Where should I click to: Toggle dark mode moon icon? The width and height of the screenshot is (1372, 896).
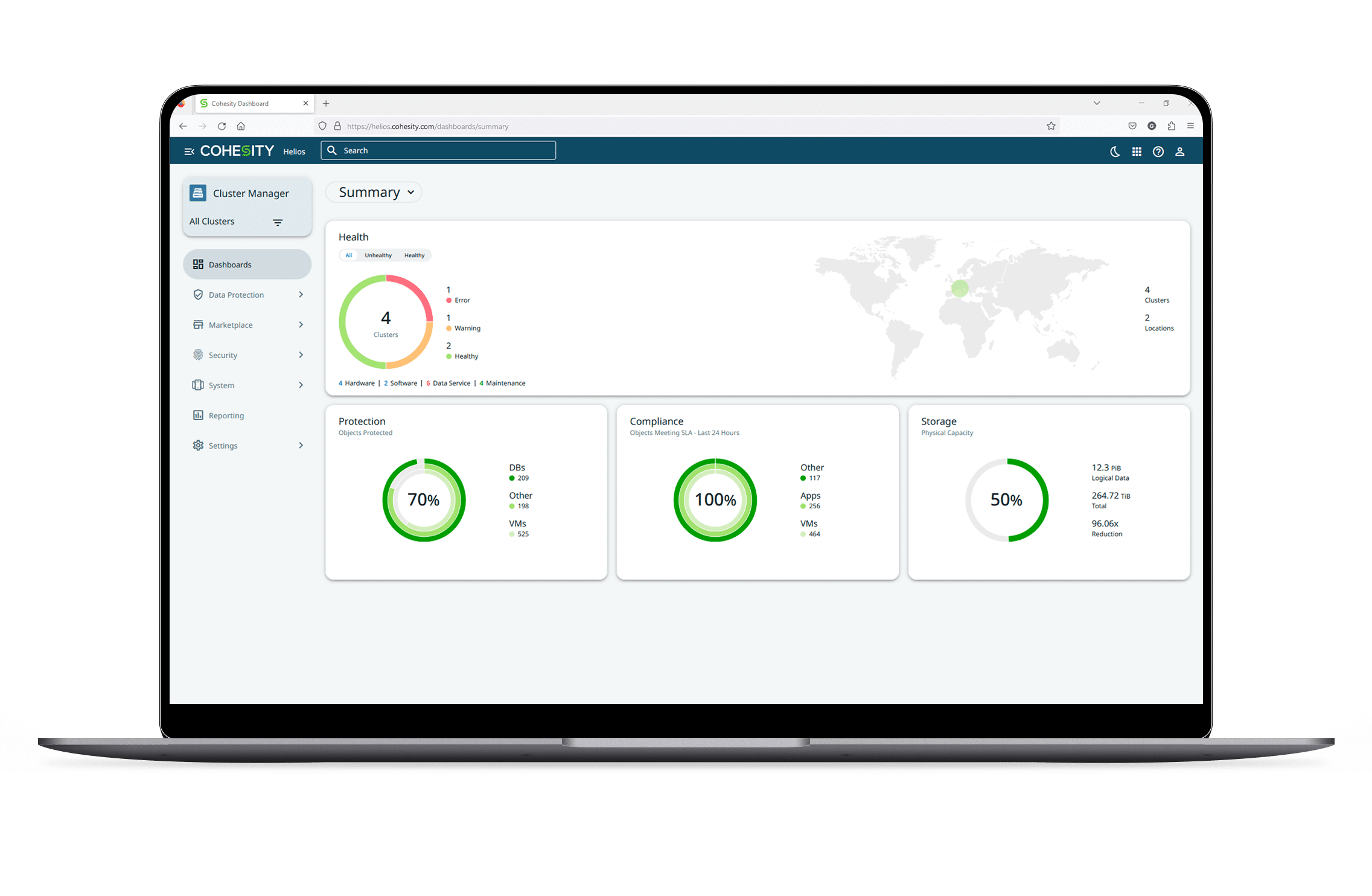1115,152
